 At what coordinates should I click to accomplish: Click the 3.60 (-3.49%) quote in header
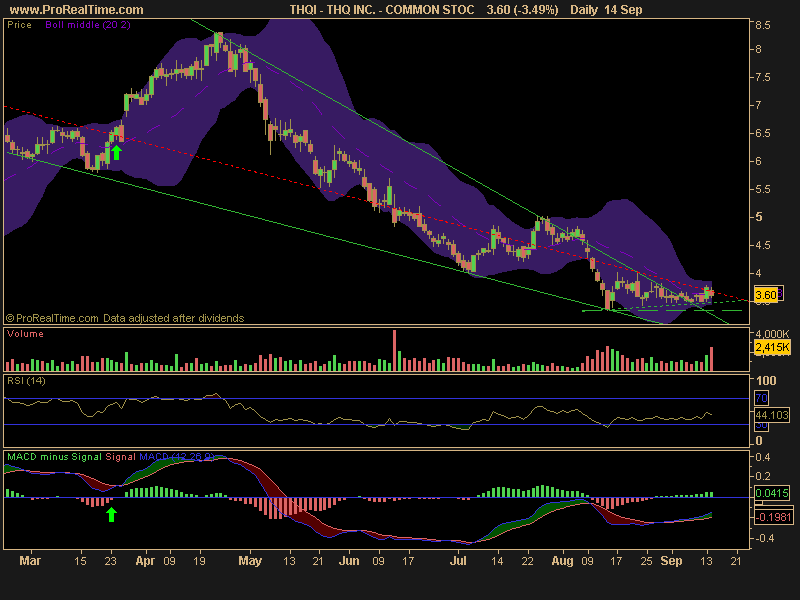tap(522, 10)
